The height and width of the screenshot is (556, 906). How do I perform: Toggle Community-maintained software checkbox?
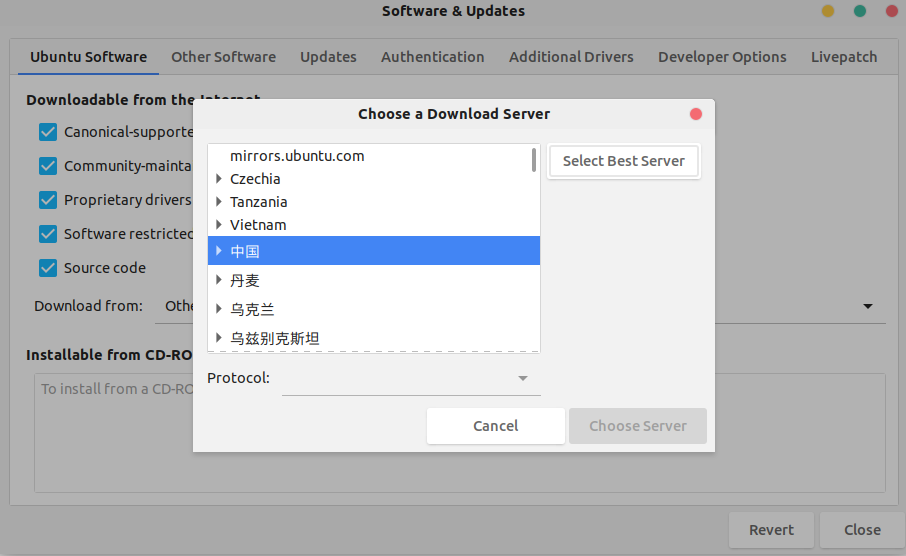pos(48,166)
